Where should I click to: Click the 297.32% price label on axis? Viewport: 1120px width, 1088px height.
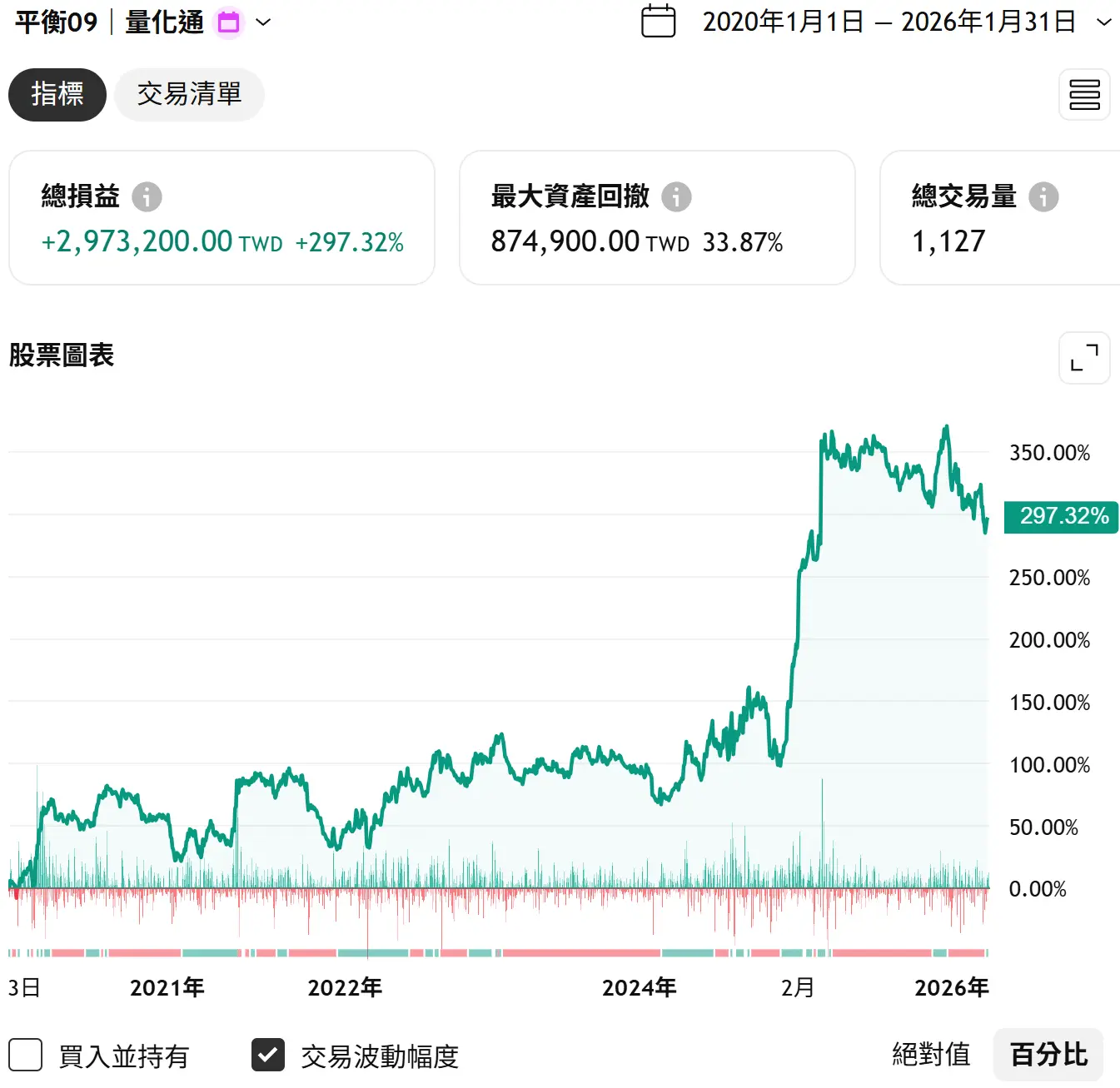(x=1061, y=516)
